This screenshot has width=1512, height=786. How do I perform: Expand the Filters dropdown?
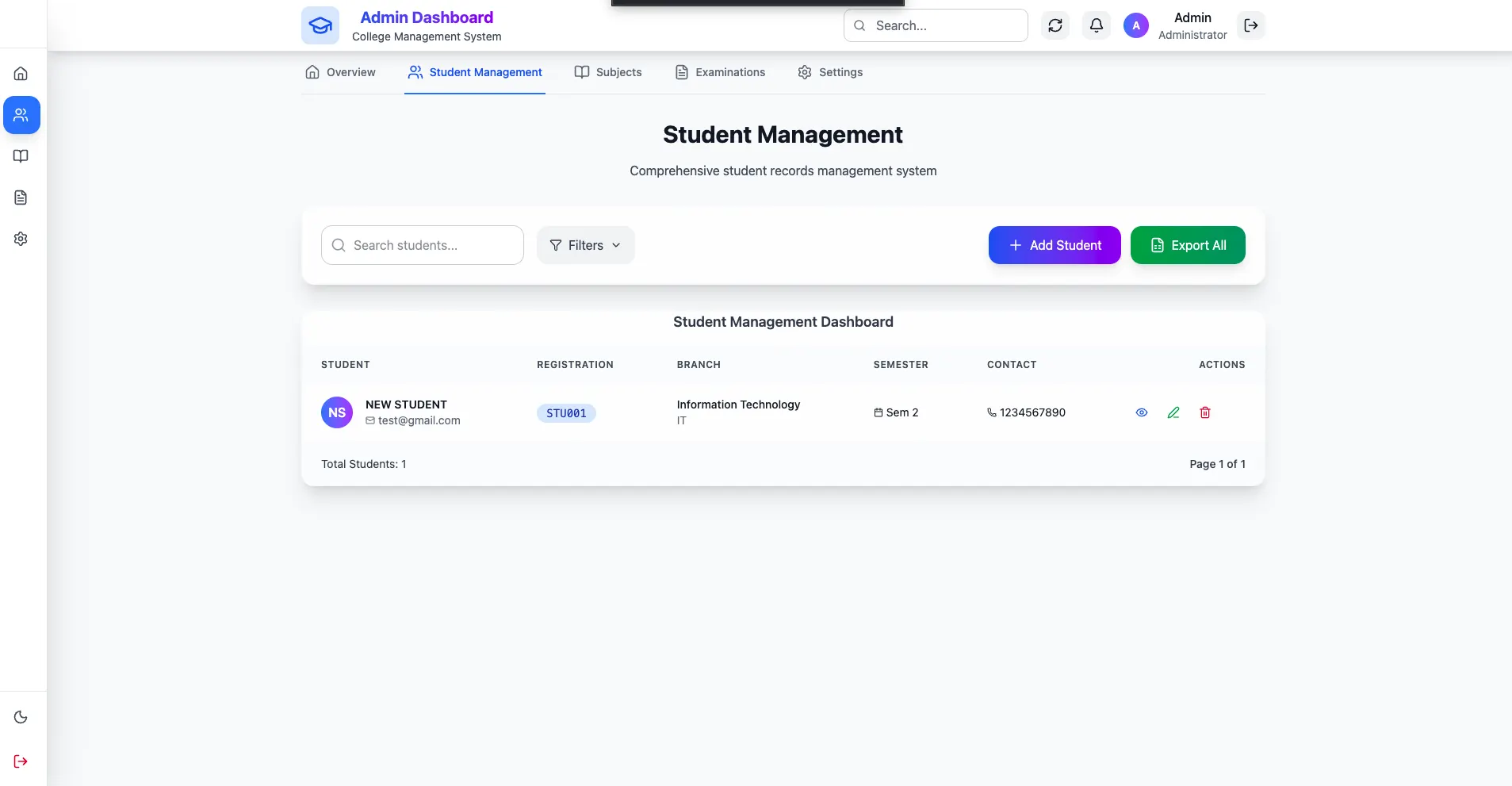click(x=585, y=245)
